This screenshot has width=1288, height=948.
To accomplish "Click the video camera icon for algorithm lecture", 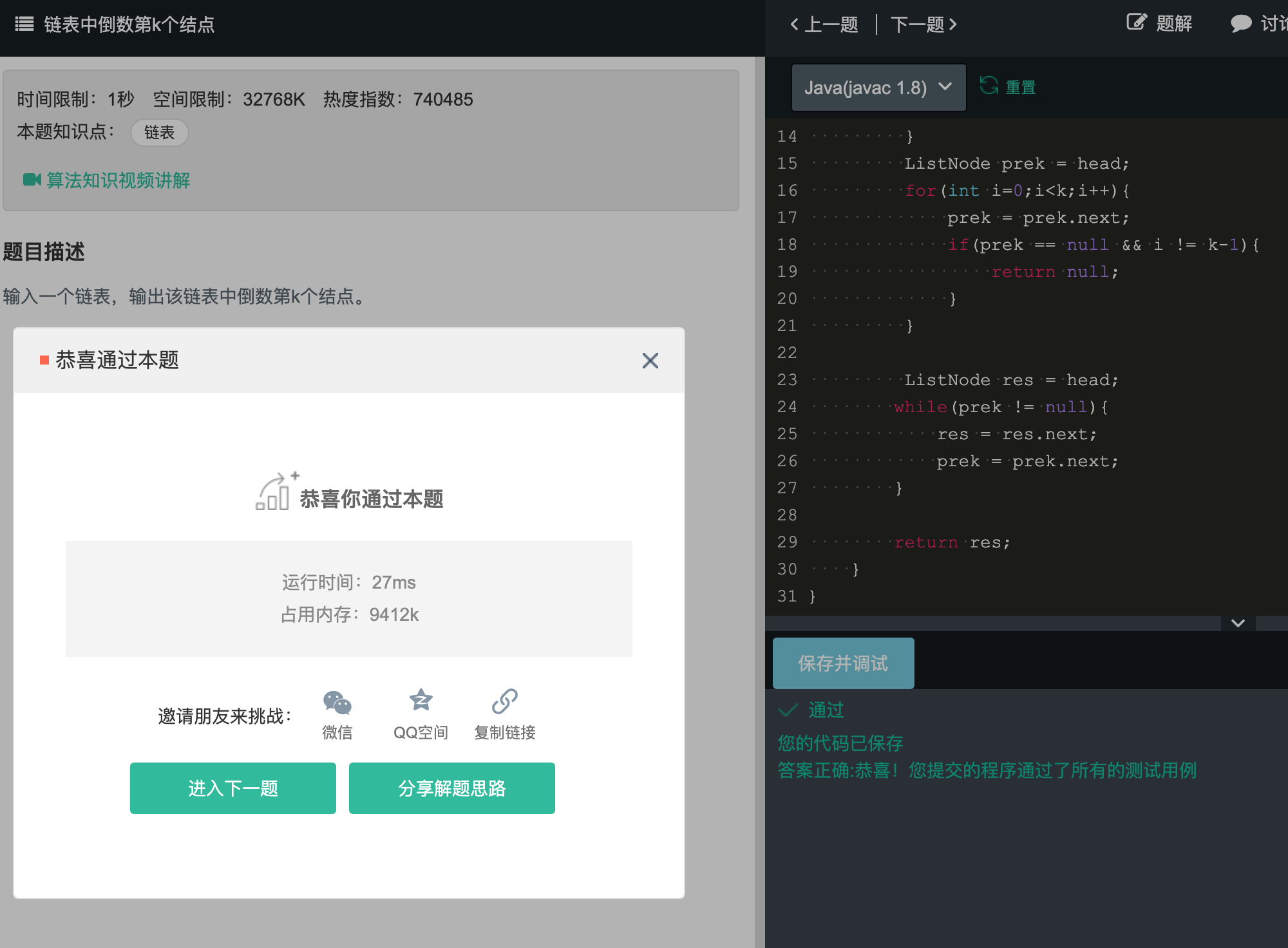I will coord(32,180).
